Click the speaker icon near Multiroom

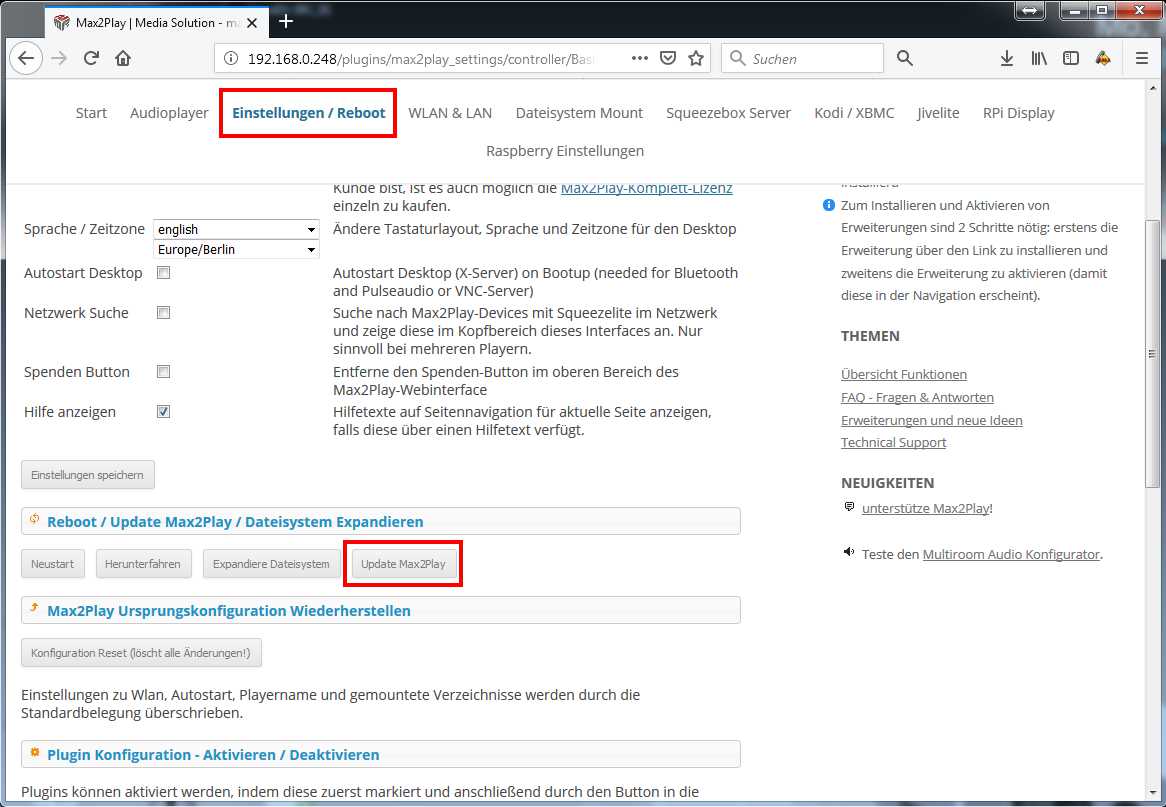click(x=849, y=552)
